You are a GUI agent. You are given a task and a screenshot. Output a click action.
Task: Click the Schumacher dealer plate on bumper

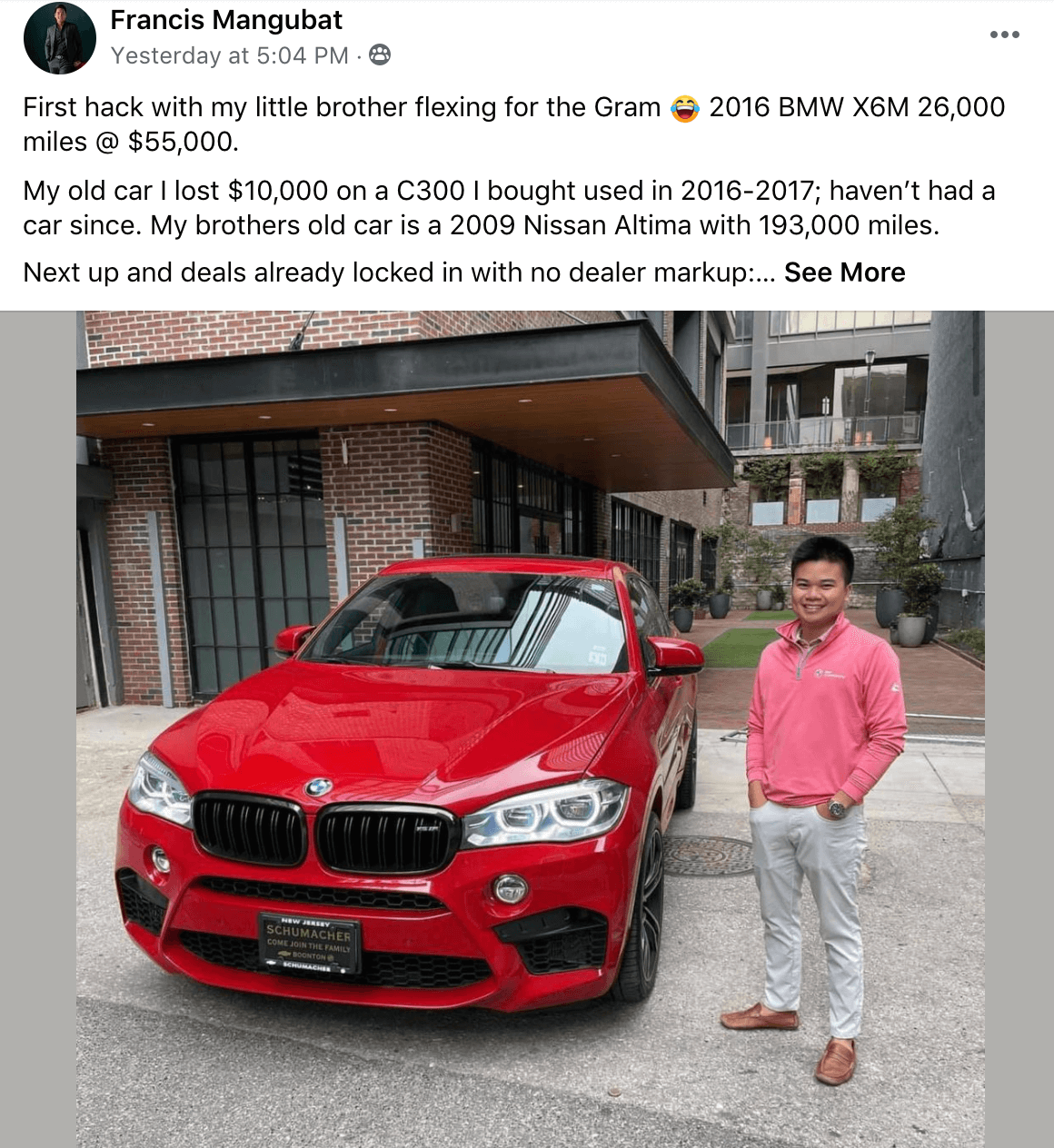[309, 945]
